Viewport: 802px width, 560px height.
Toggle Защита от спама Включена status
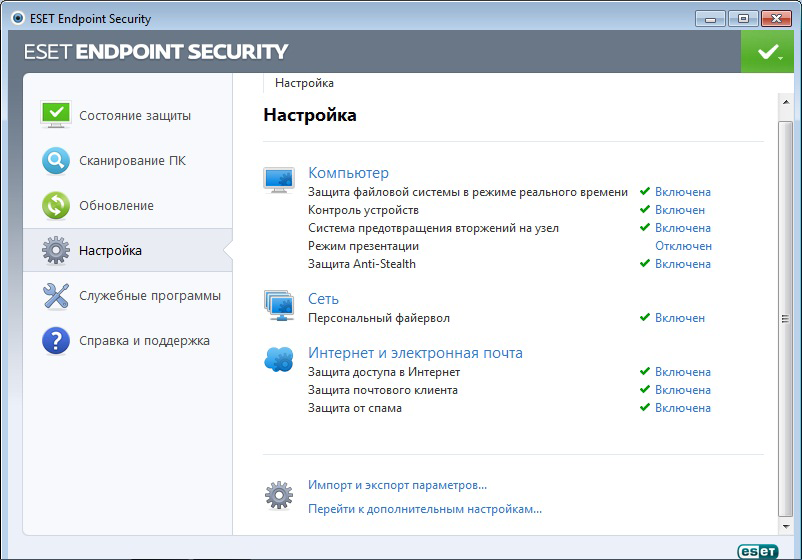682,408
